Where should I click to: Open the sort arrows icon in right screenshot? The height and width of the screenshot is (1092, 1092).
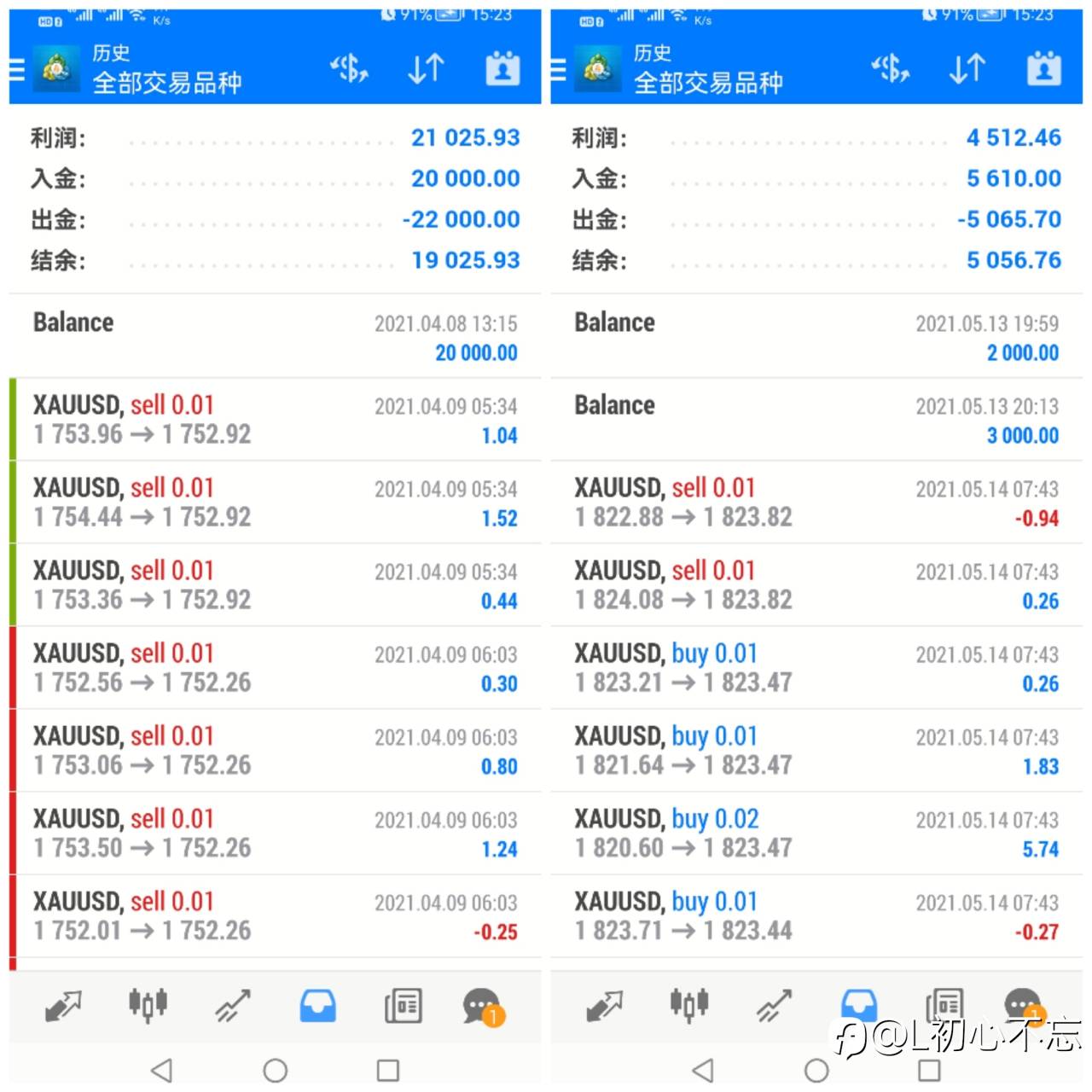tap(967, 68)
